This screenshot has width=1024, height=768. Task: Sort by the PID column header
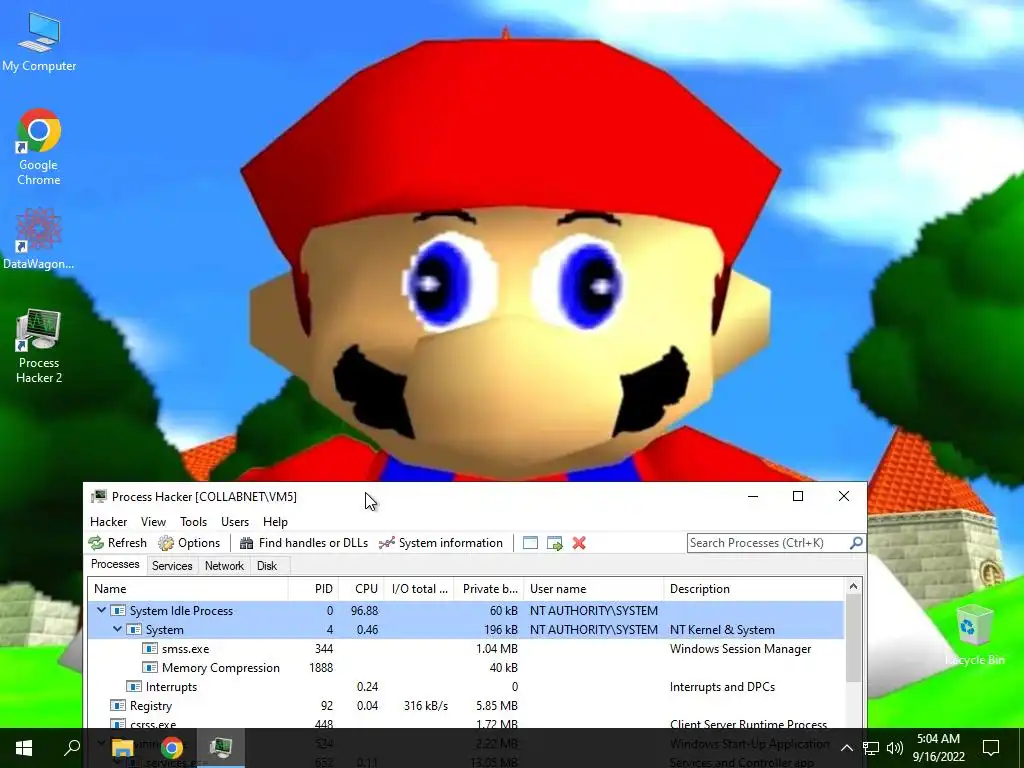click(x=313, y=588)
